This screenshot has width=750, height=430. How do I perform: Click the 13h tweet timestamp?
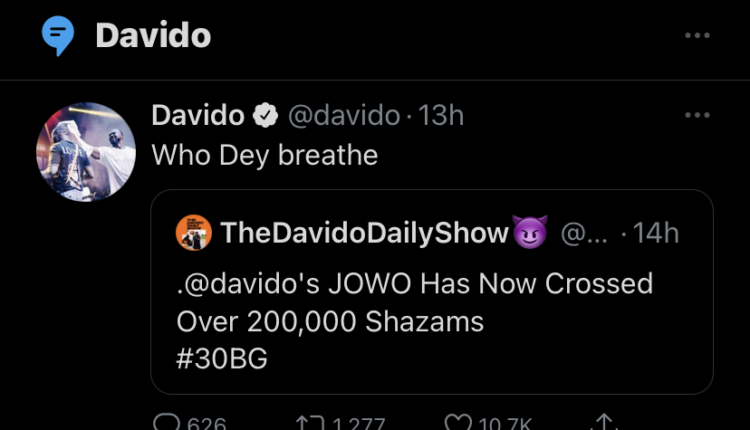pos(441,116)
